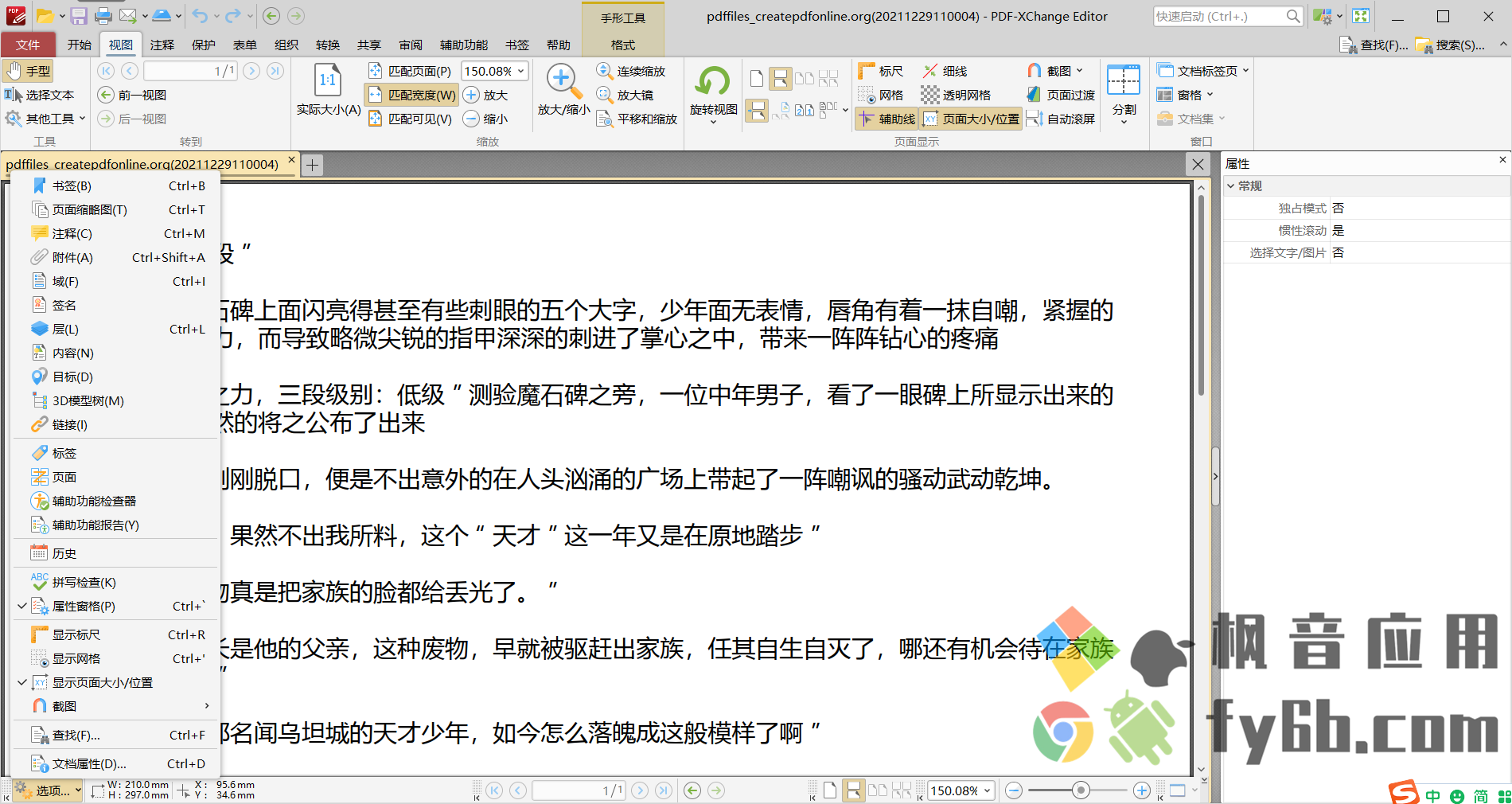Click Fit Visible (匹配可见) icon

coord(376,119)
